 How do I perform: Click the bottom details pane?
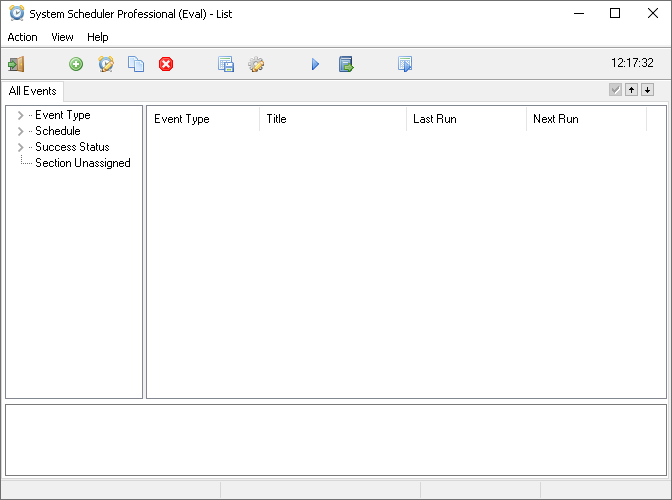point(336,440)
